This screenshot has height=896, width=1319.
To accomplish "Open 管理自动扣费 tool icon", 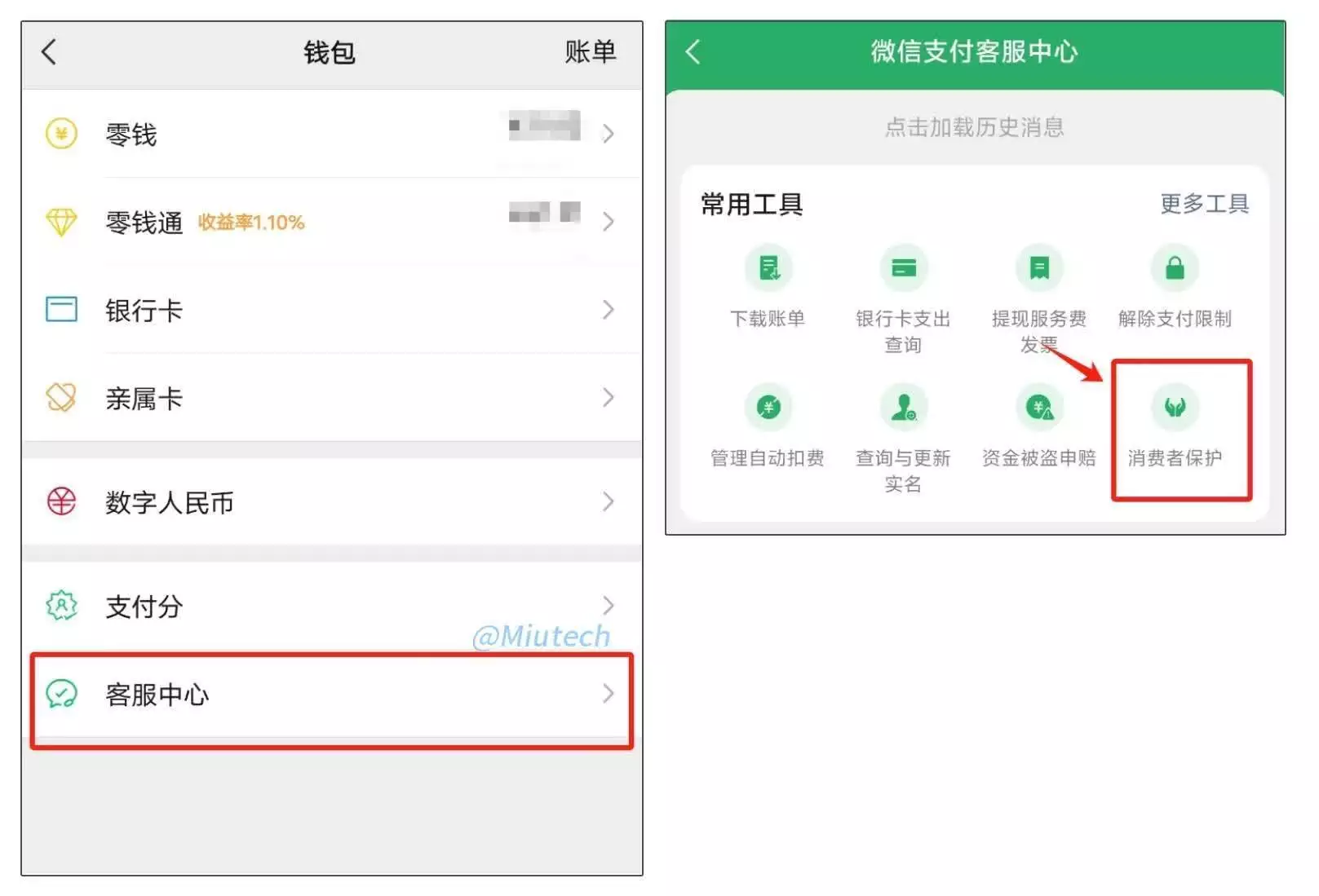I will pos(768,407).
